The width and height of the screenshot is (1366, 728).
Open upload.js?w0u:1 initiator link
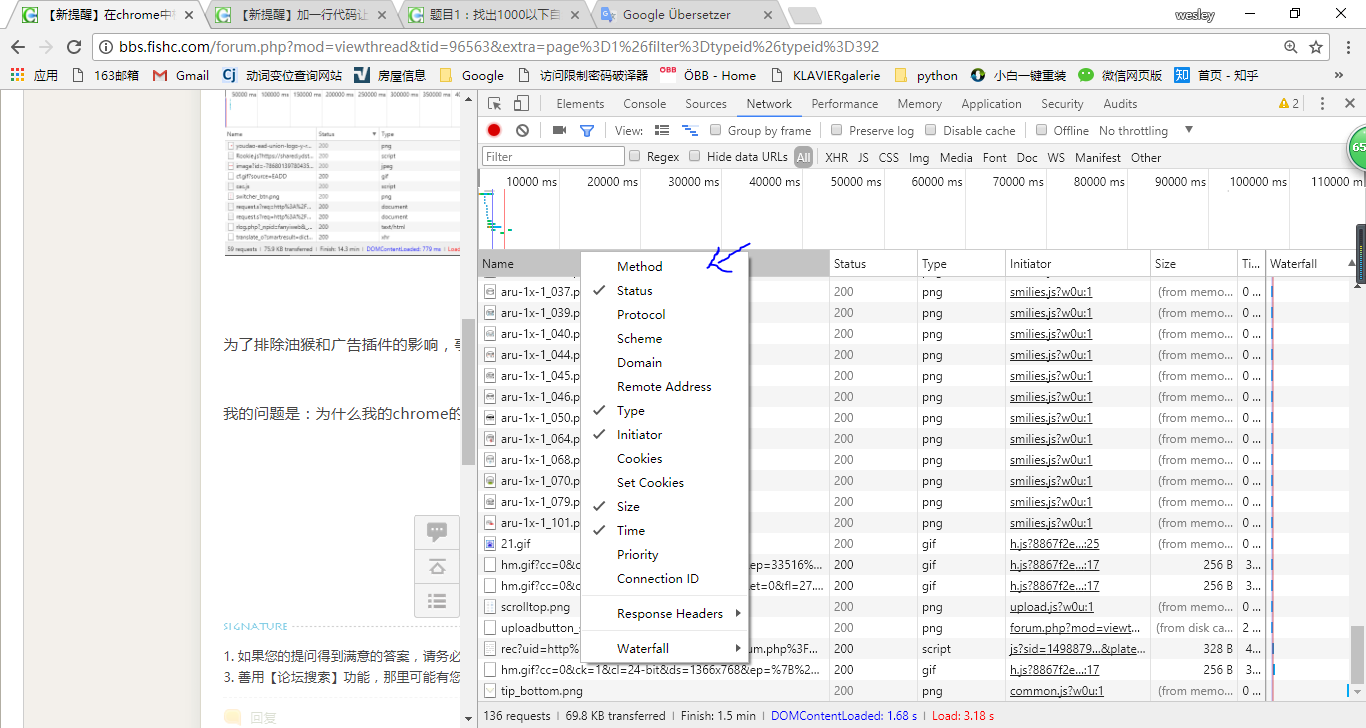(x=1051, y=607)
